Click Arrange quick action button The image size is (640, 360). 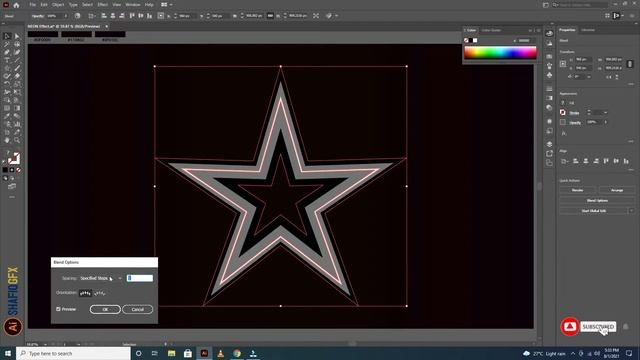pyautogui.click(x=617, y=190)
